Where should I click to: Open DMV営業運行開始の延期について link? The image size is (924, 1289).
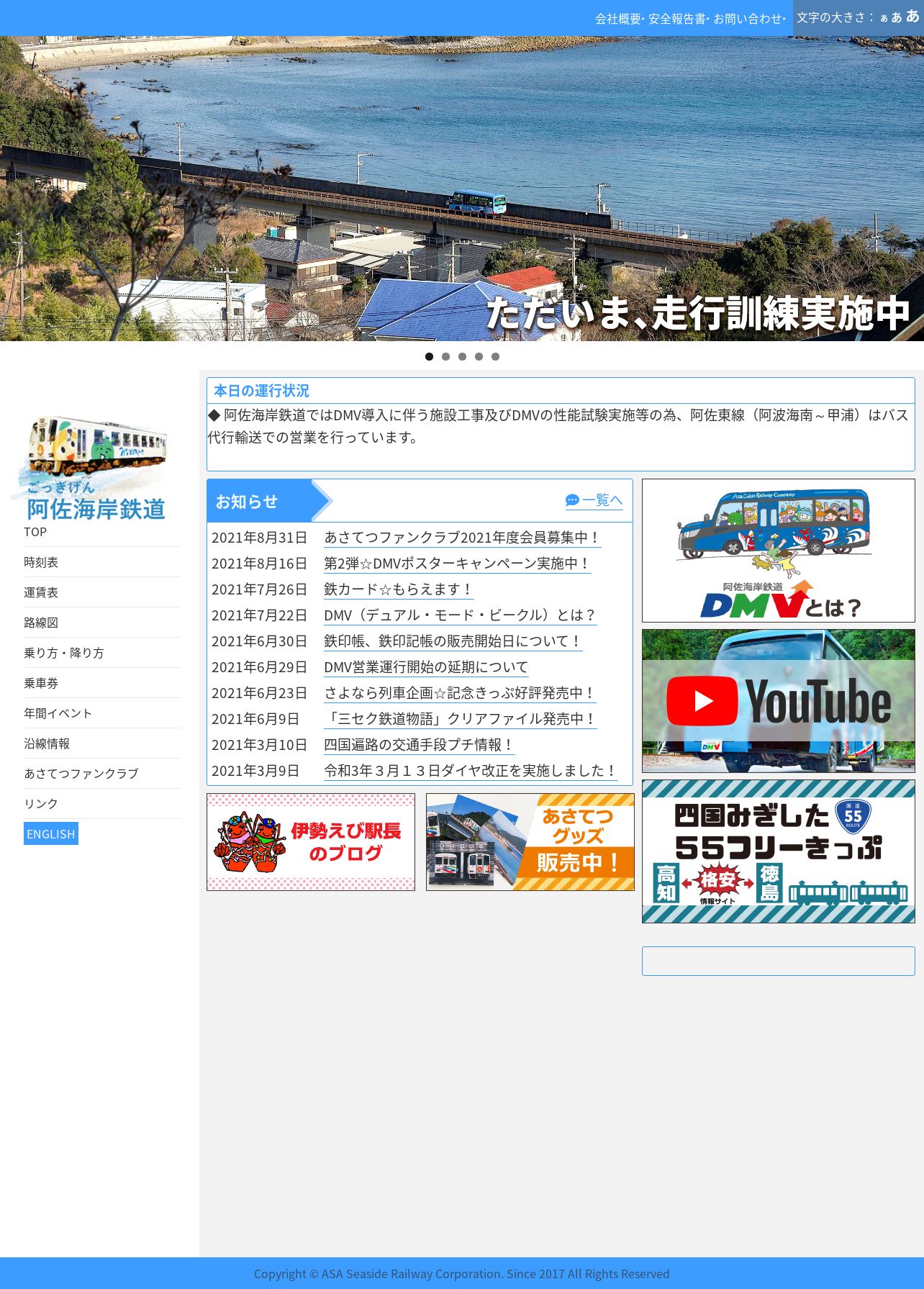pyautogui.click(x=426, y=667)
